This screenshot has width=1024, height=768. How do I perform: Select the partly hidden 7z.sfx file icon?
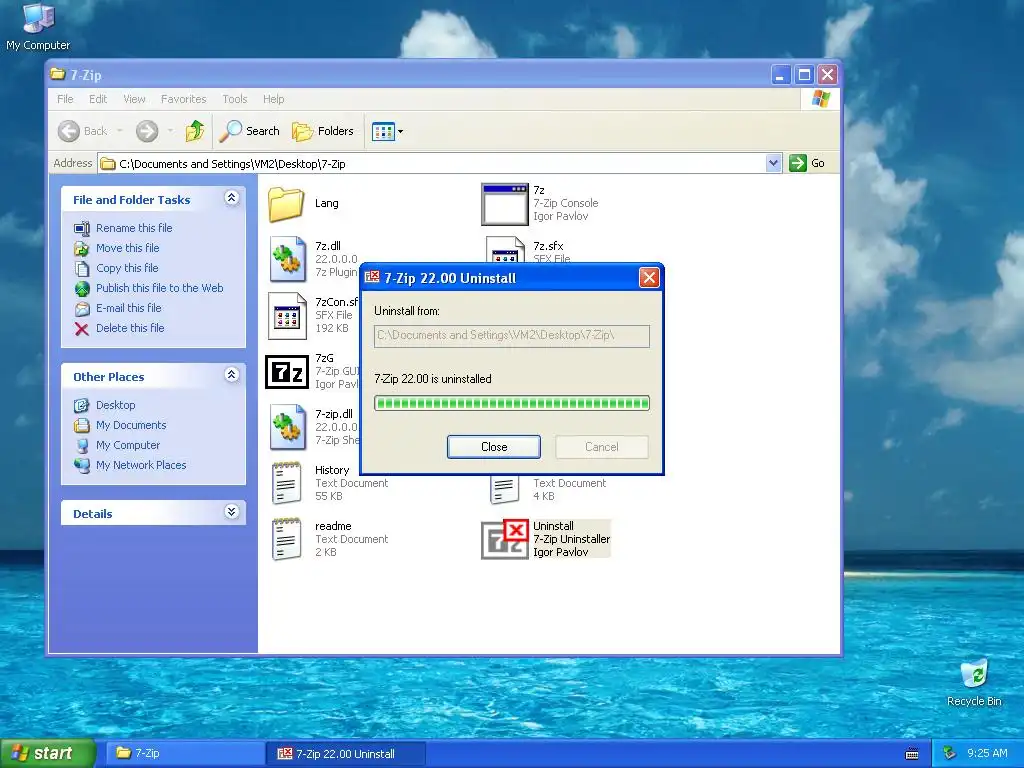coord(505,249)
